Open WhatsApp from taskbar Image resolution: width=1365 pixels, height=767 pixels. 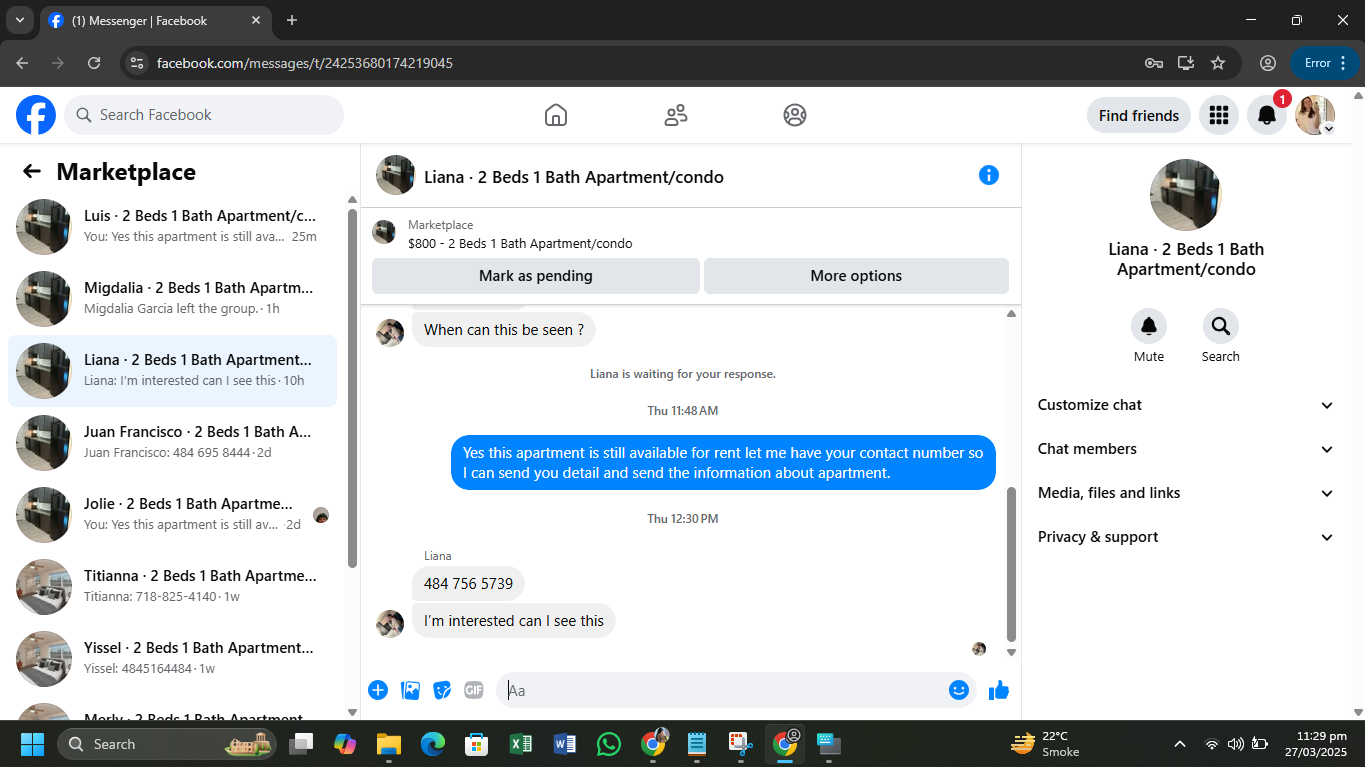tap(608, 744)
